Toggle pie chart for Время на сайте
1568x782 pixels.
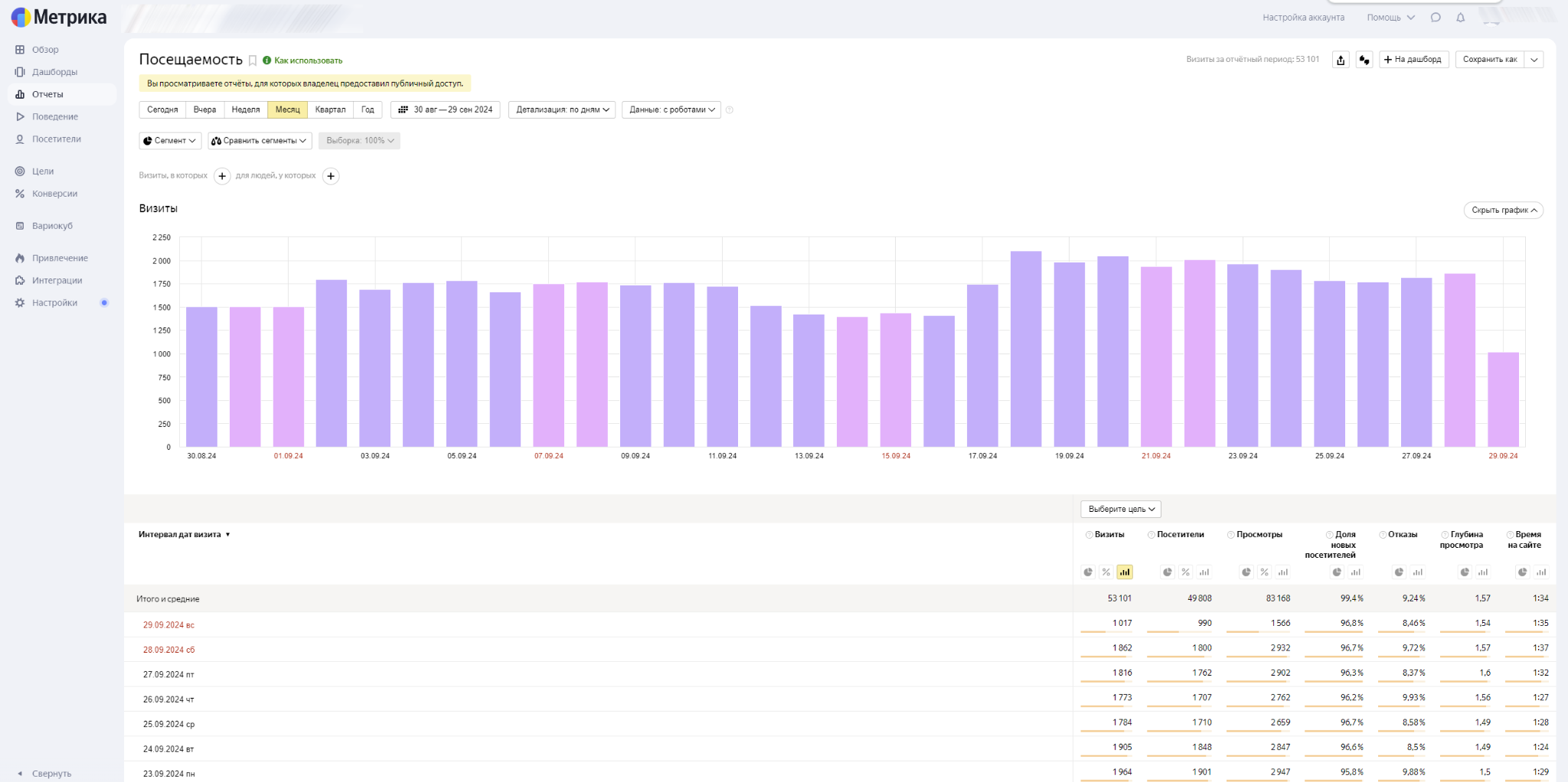[x=1523, y=572]
